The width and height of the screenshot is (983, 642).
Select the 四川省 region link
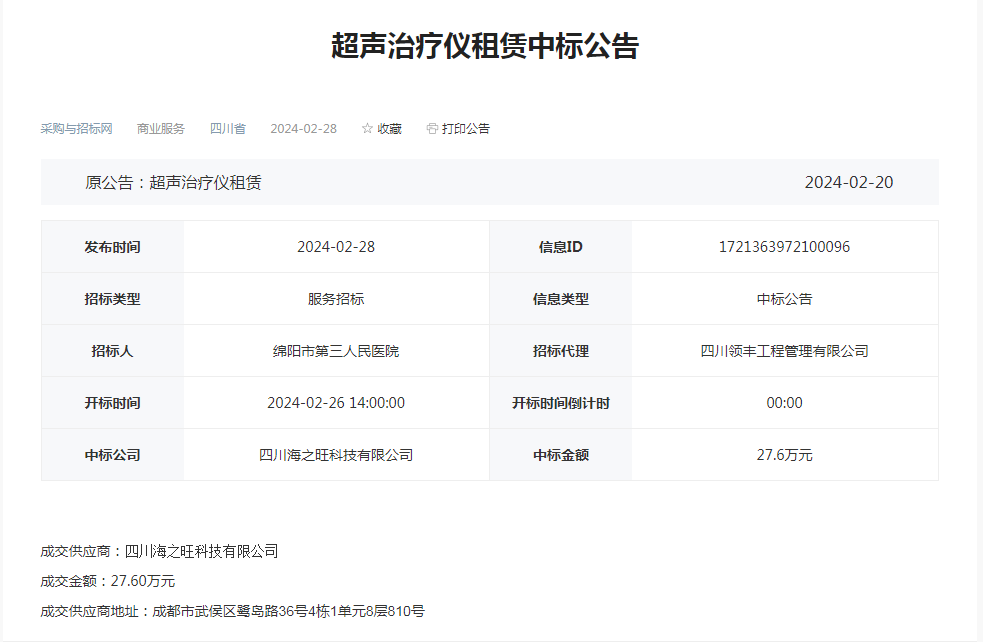point(227,129)
